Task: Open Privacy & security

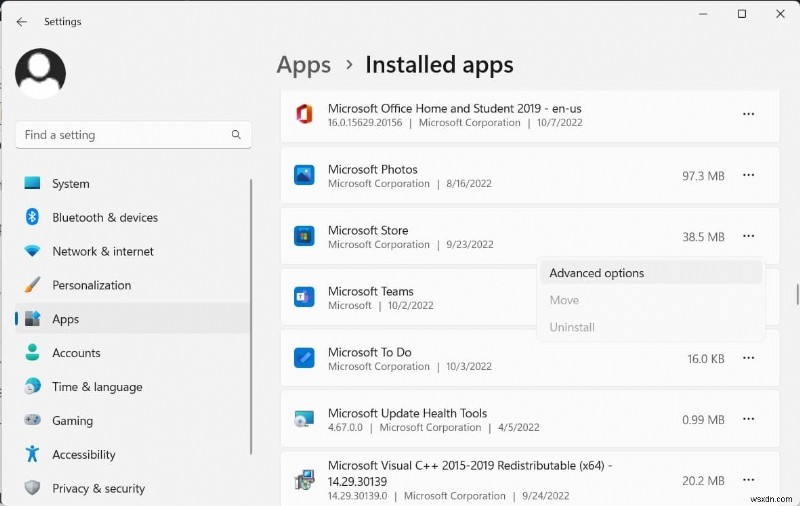Action: pyautogui.click(x=133, y=489)
